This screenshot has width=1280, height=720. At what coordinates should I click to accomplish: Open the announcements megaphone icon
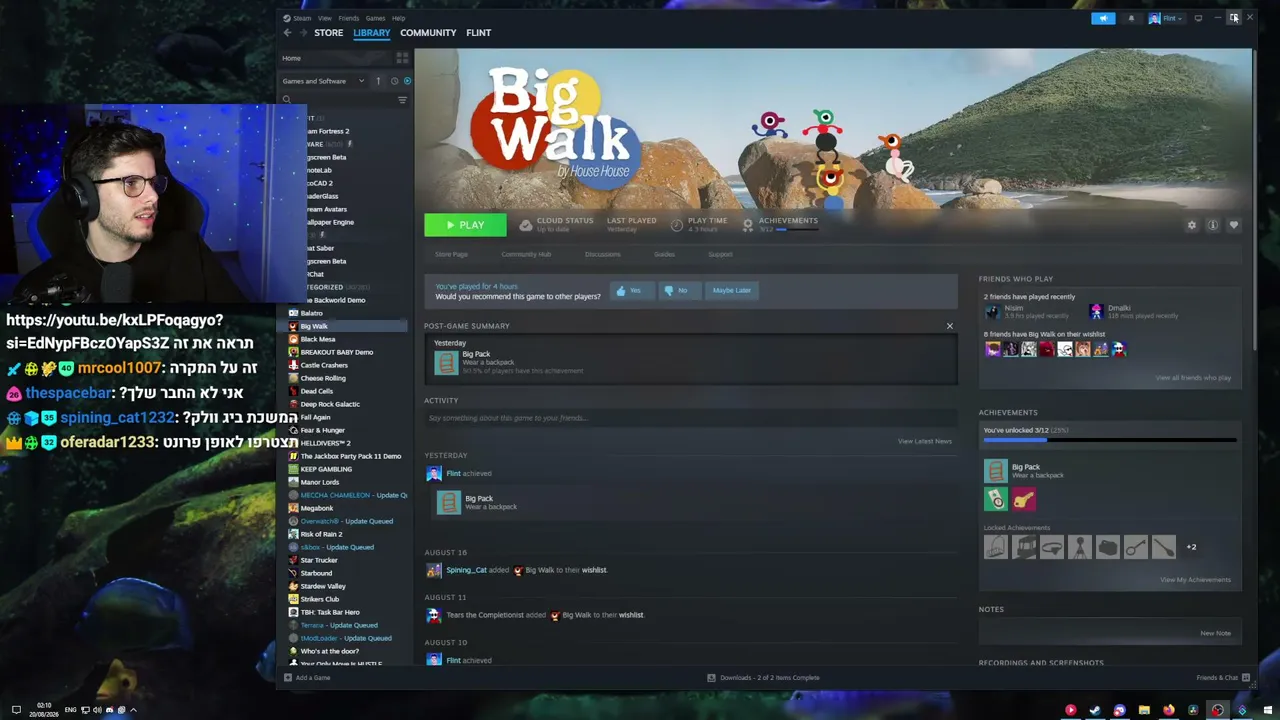1103,18
